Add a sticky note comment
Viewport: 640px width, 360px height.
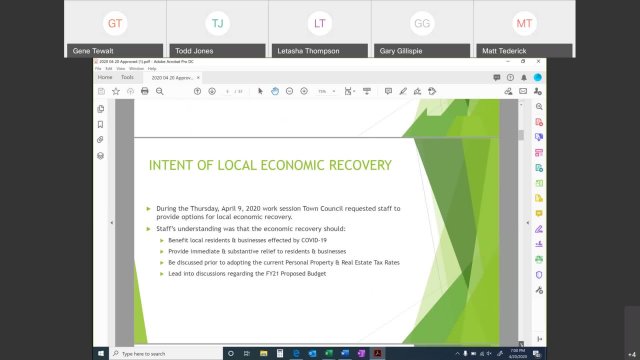point(388,91)
